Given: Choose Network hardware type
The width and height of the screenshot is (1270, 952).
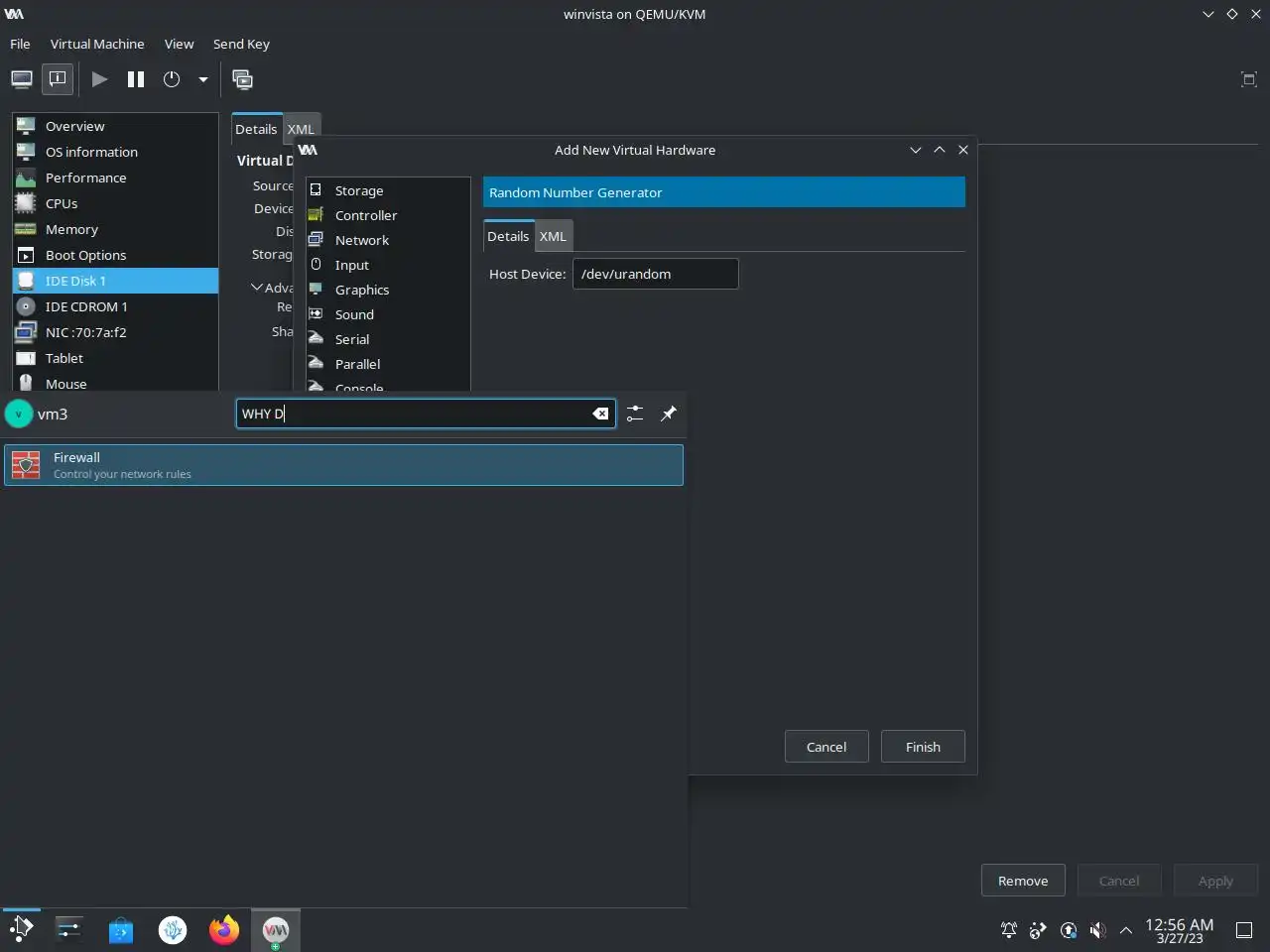Looking at the screenshot, I should click(x=388, y=240).
